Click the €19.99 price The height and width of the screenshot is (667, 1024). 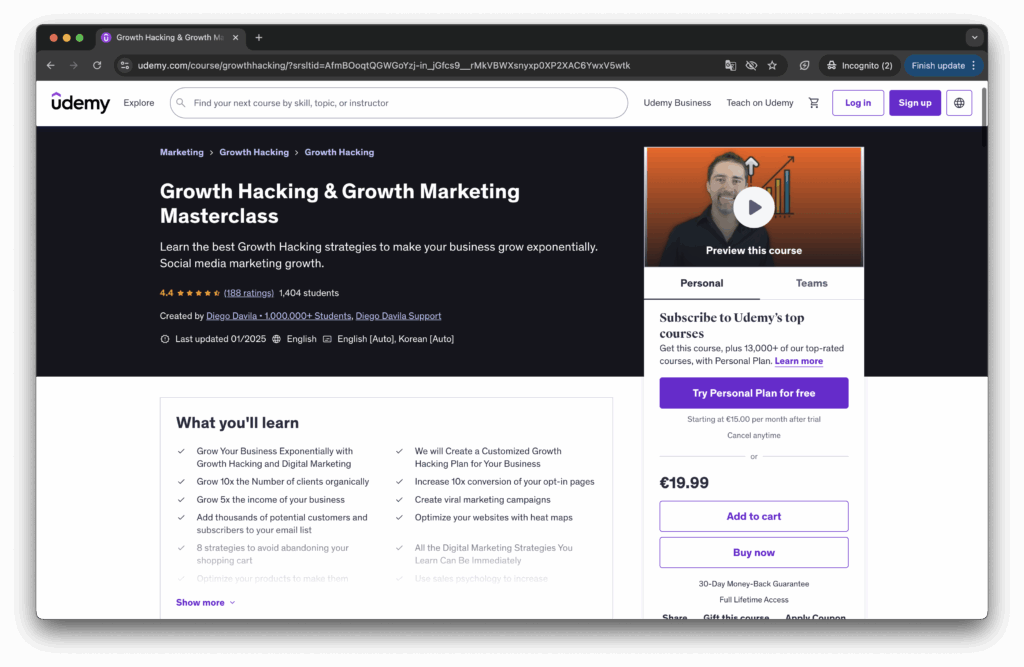pyautogui.click(x=684, y=483)
